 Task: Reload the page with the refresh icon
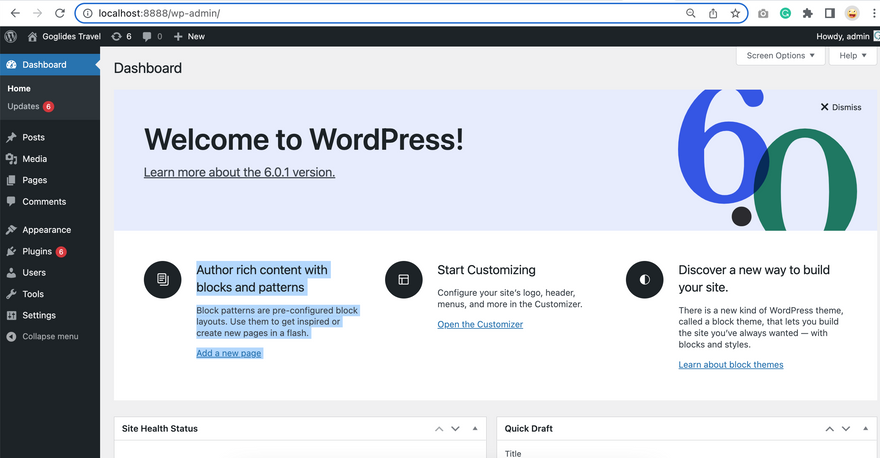click(x=60, y=13)
